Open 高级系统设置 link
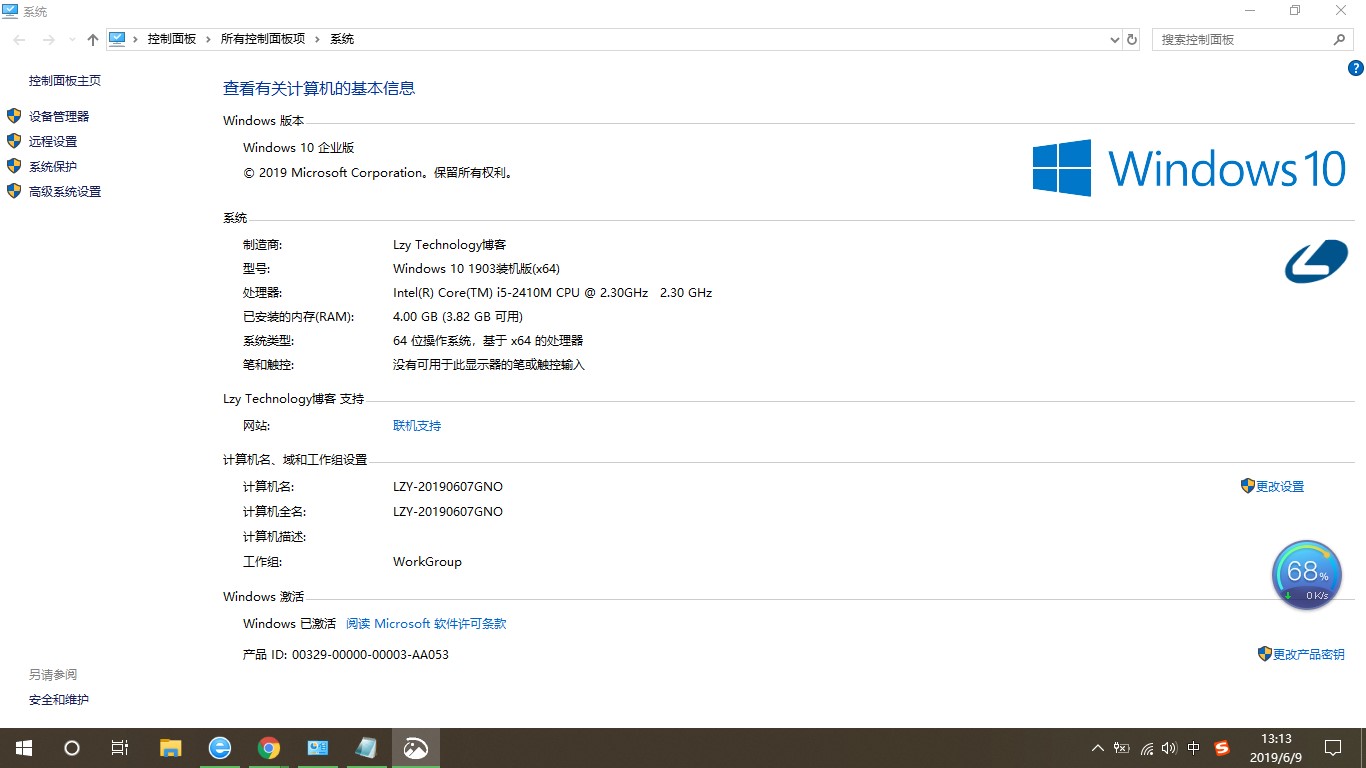The height and width of the screenshot is (768, 1366). coord(65,191)
